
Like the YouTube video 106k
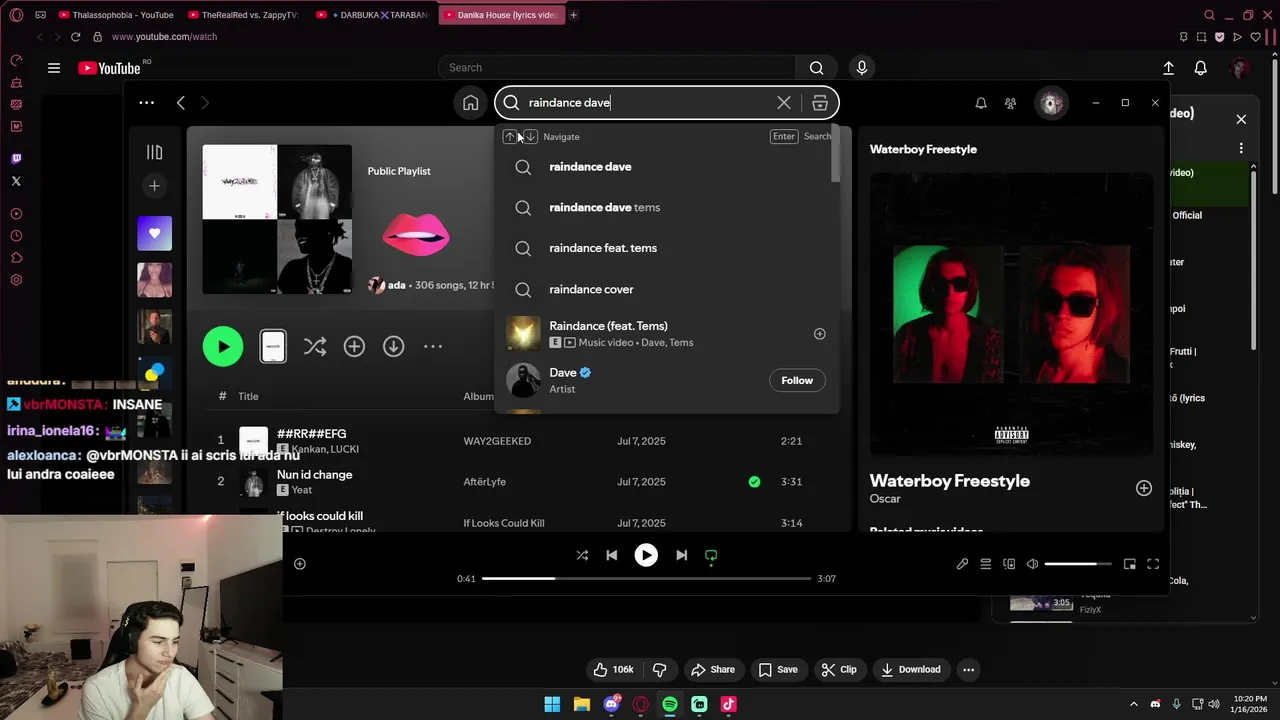(x=614, y=670)
